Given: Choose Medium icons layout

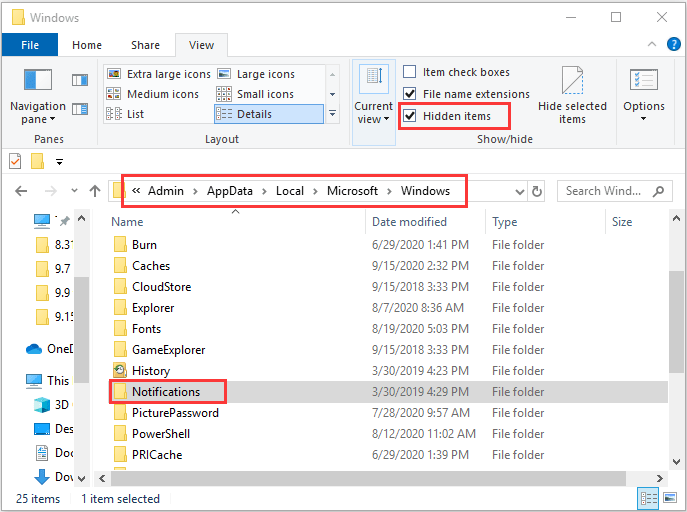Looking at the screenshot, I should [x=153, y=94].
